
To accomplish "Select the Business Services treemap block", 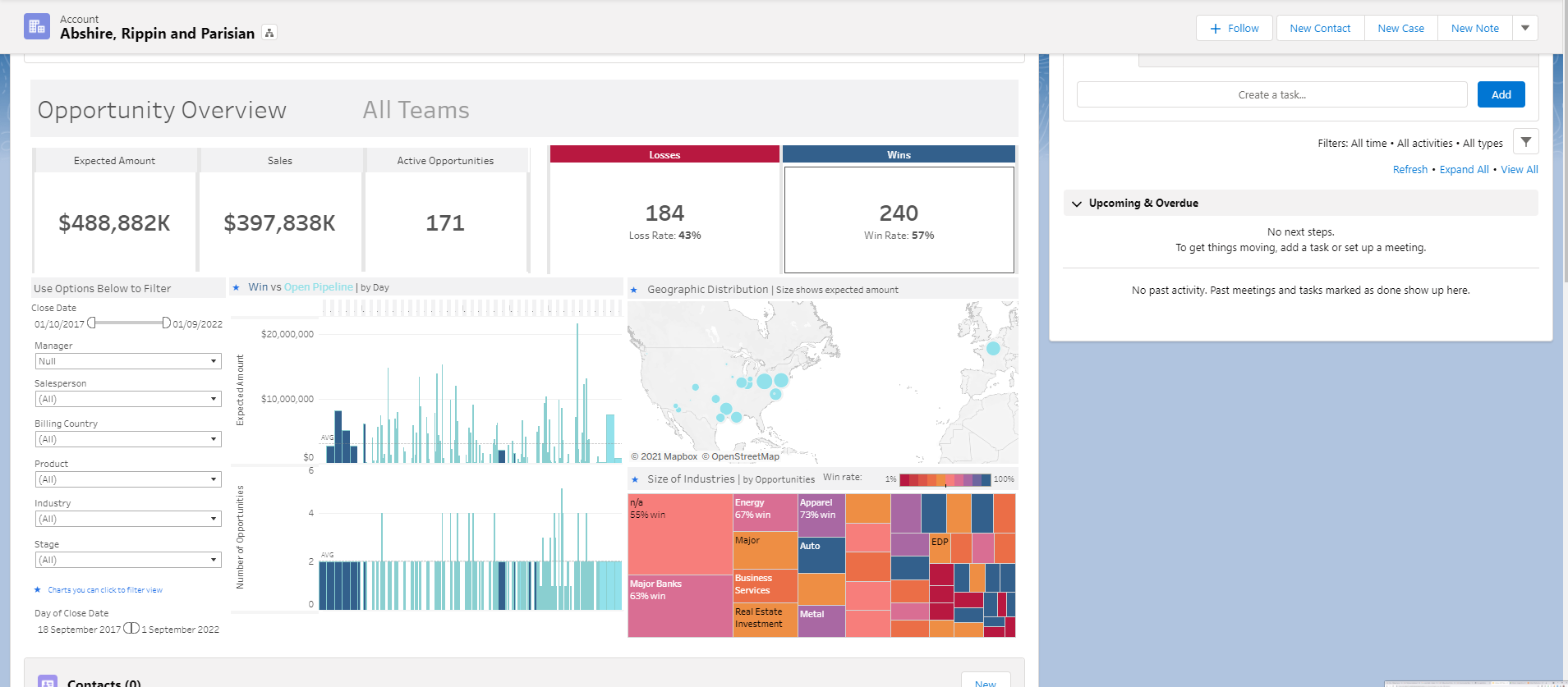I will [765, 586].
